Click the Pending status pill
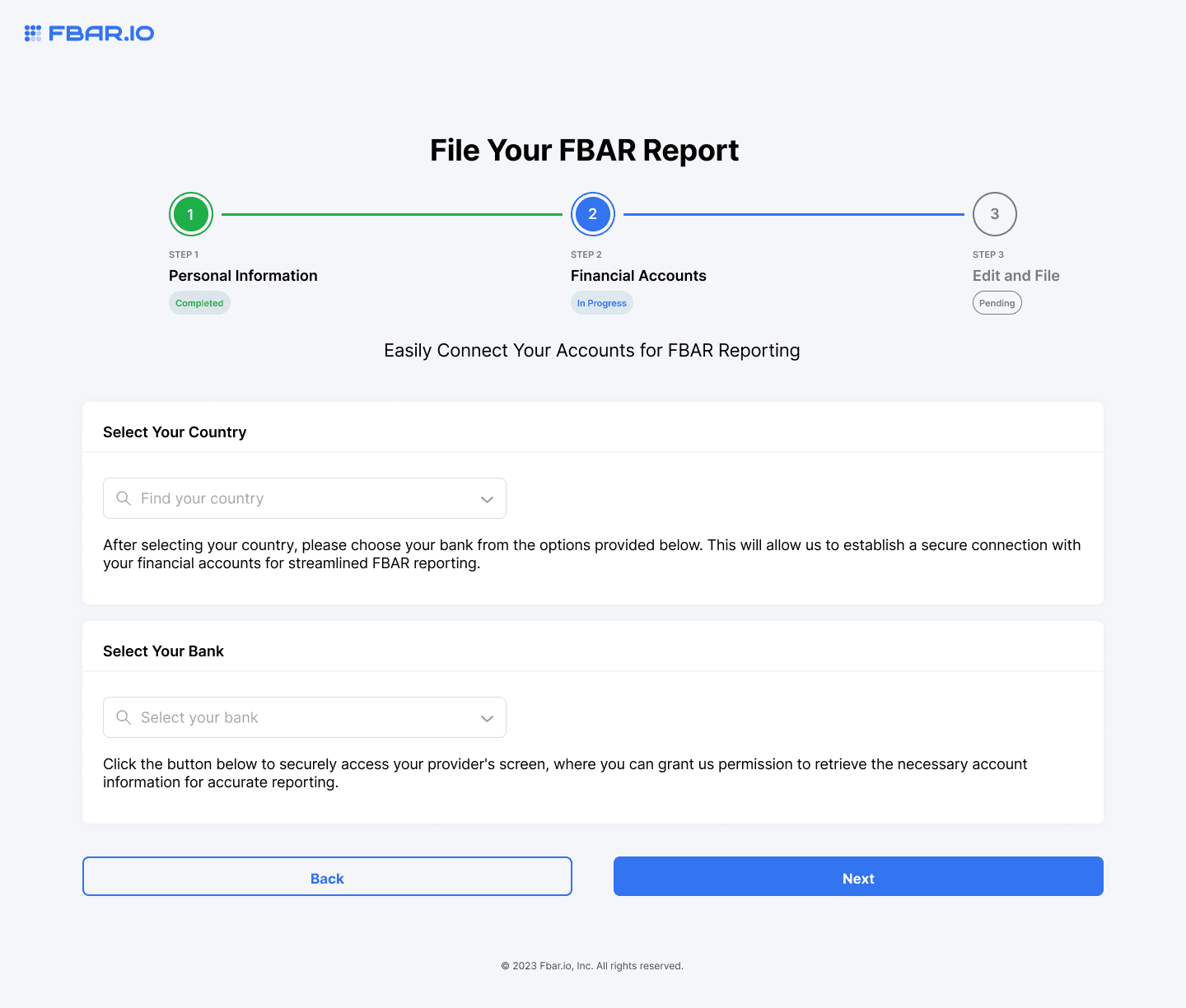The image size is (1186, 1008). (997, 303)
